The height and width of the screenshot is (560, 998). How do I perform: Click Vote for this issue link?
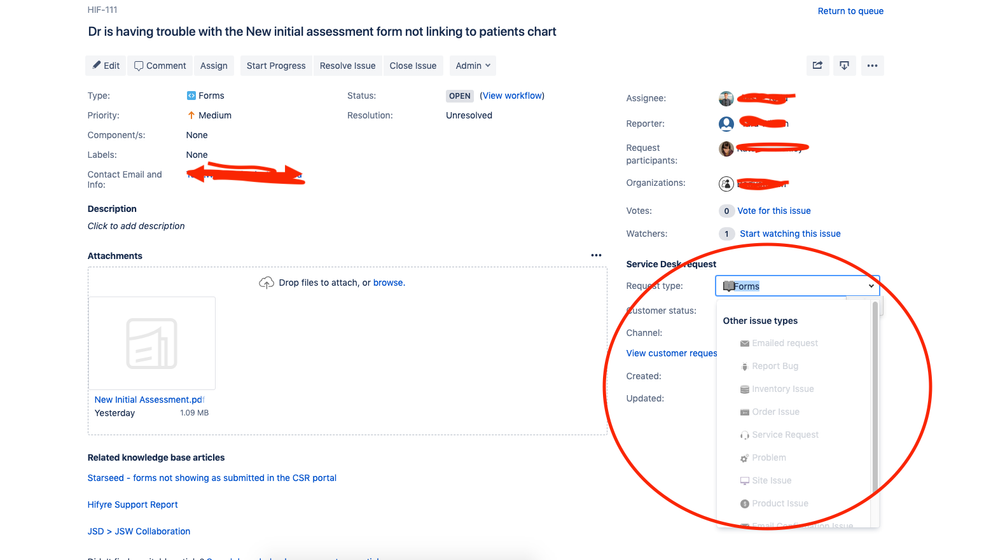click(x=774, y=211)
